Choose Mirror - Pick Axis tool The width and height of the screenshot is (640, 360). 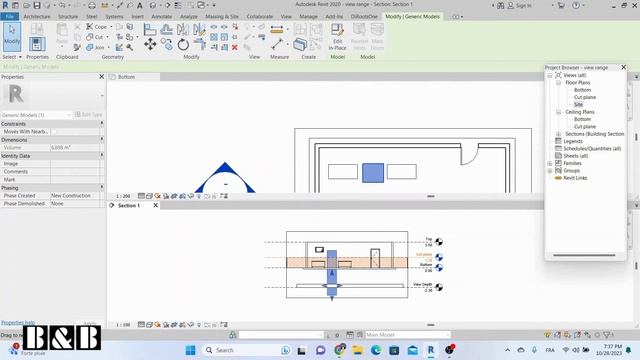pos(183,29)
